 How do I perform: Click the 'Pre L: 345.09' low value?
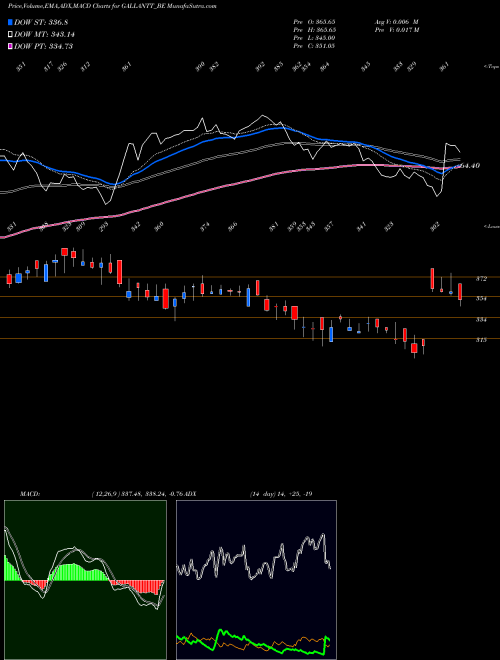click(314, 38)
